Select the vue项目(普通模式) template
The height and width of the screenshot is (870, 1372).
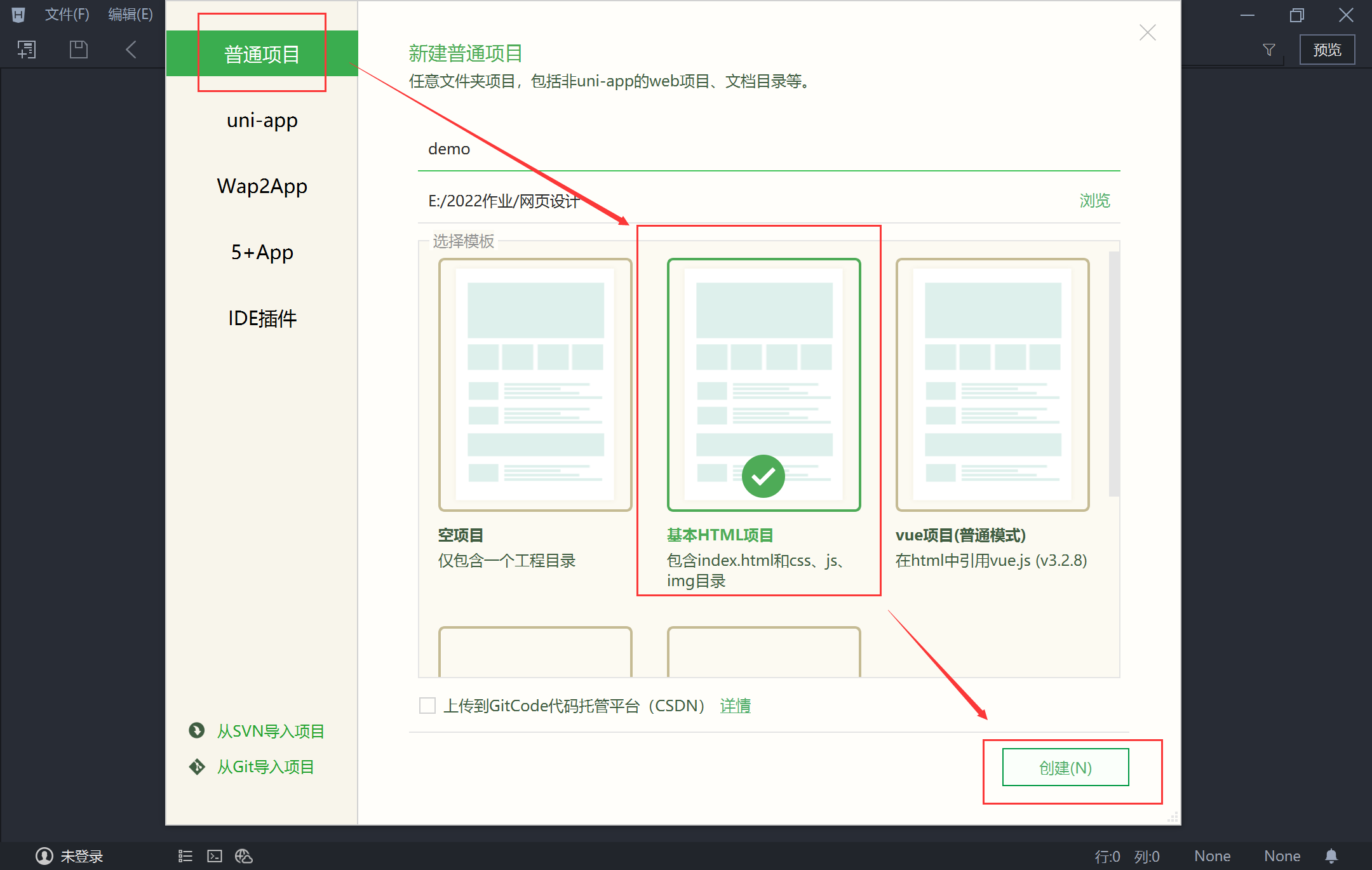[x=992, y=384]
